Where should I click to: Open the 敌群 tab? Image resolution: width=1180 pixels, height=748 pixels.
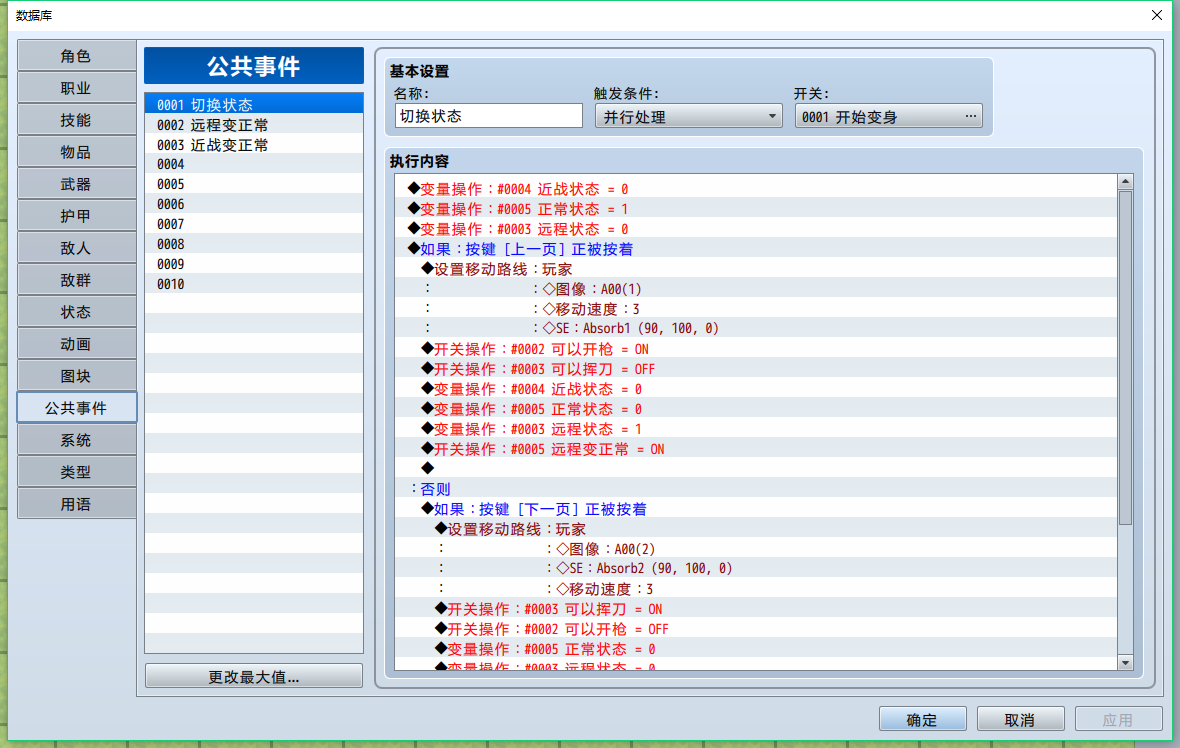coord(77,280)
